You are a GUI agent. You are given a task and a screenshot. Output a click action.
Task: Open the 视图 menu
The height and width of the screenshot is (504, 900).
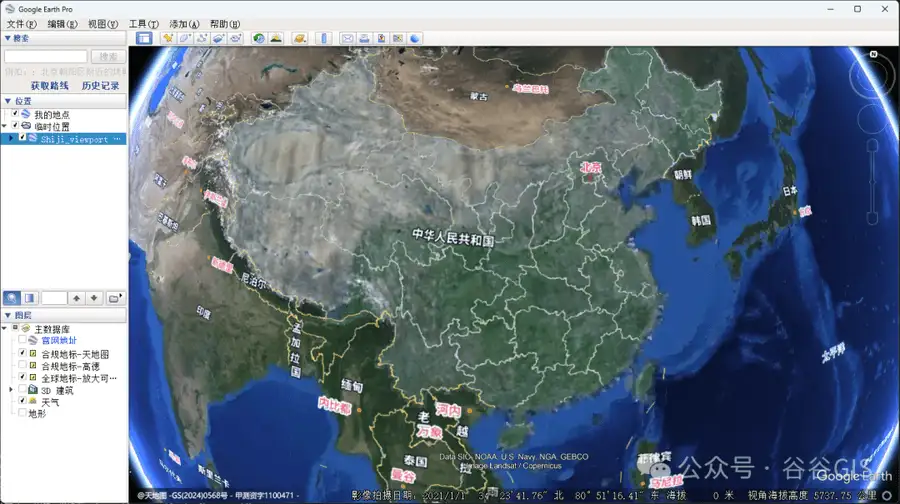click(103, 24)
